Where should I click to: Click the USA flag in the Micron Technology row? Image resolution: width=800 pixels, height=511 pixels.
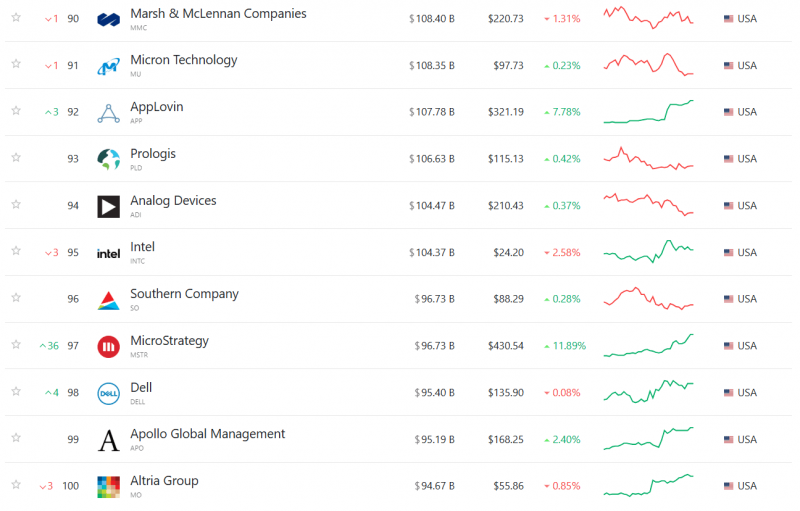coord(729,66)
